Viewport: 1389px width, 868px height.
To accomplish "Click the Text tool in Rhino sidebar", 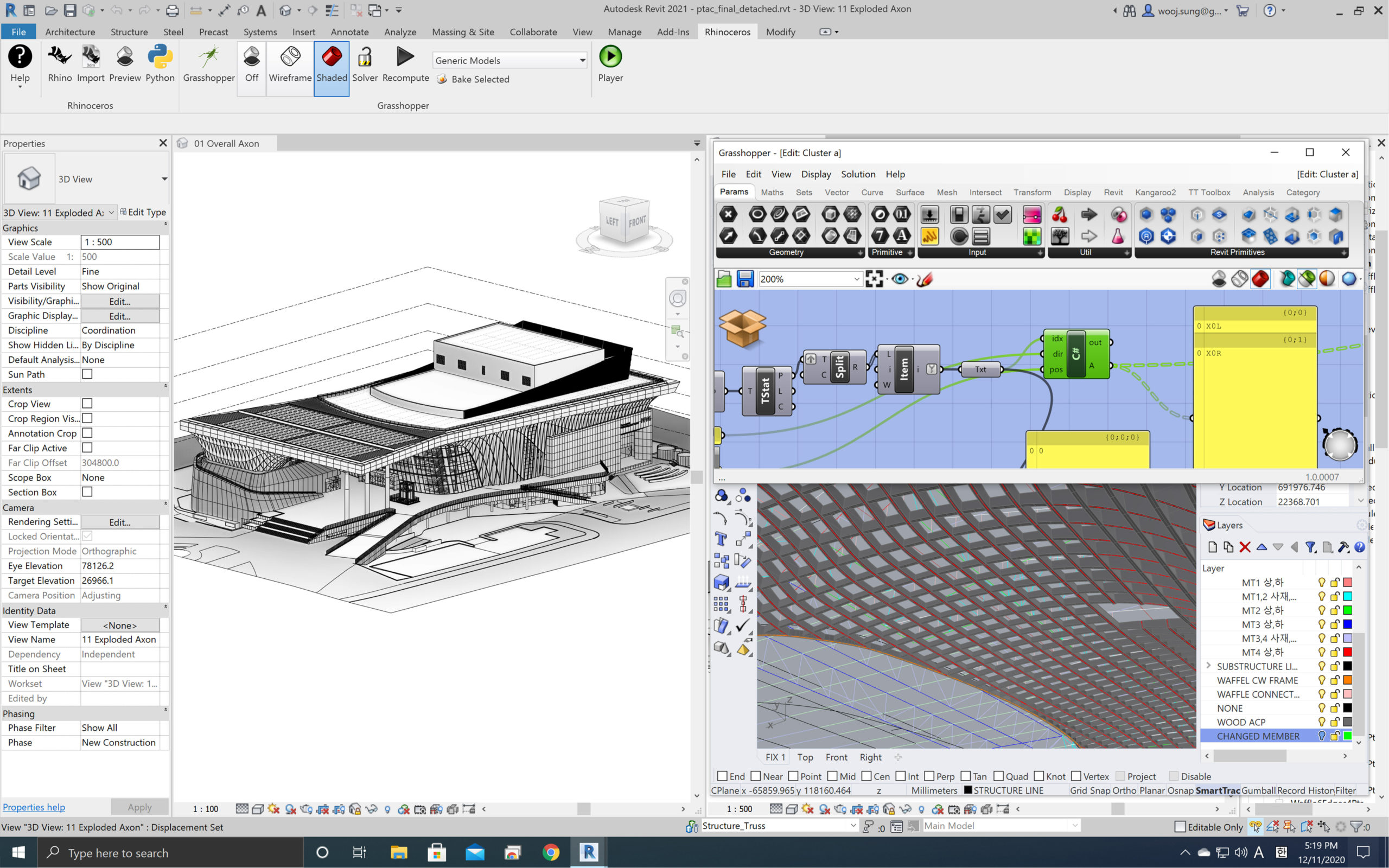I will (x=721, y=539).
